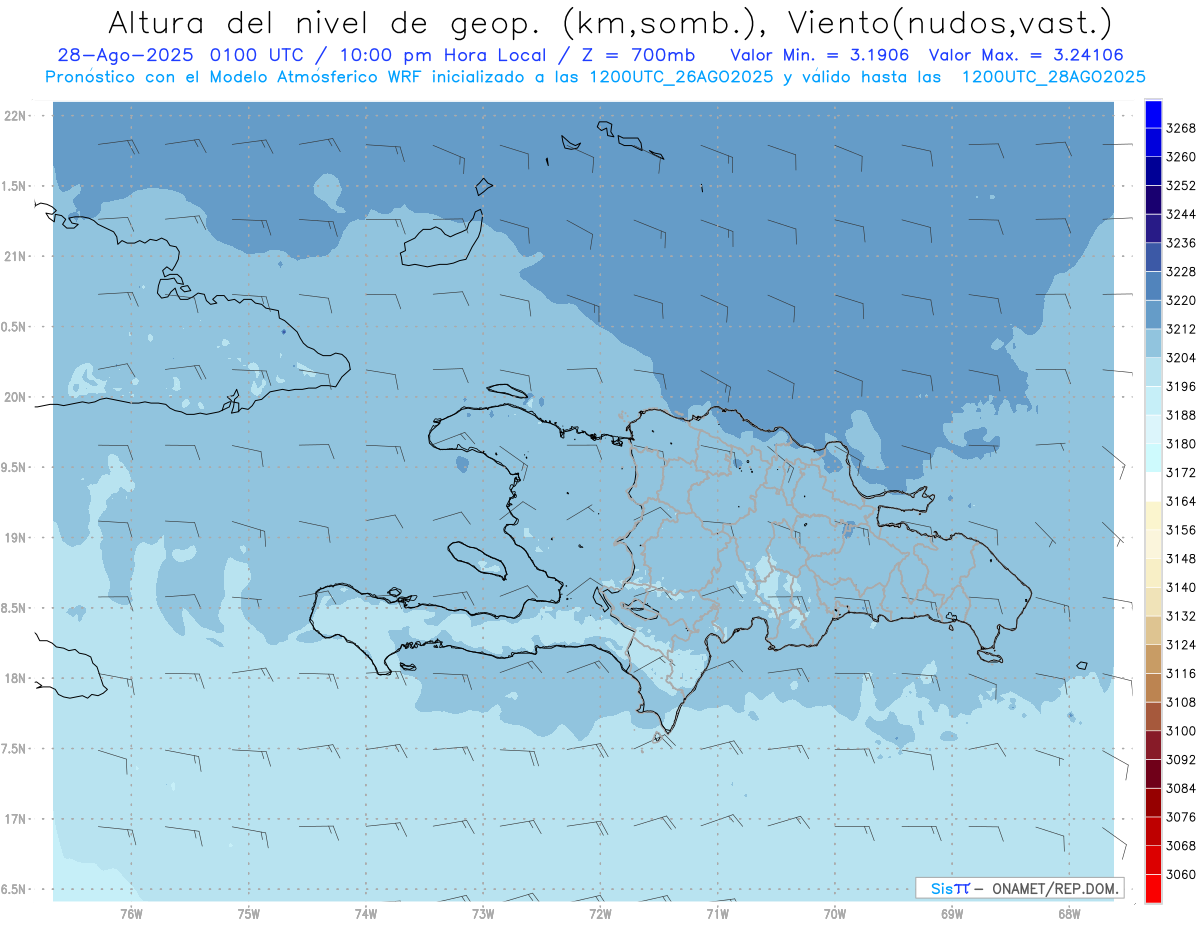Click the 3252 colorbar value
1200x927 pixels.
click(1181, 186)
